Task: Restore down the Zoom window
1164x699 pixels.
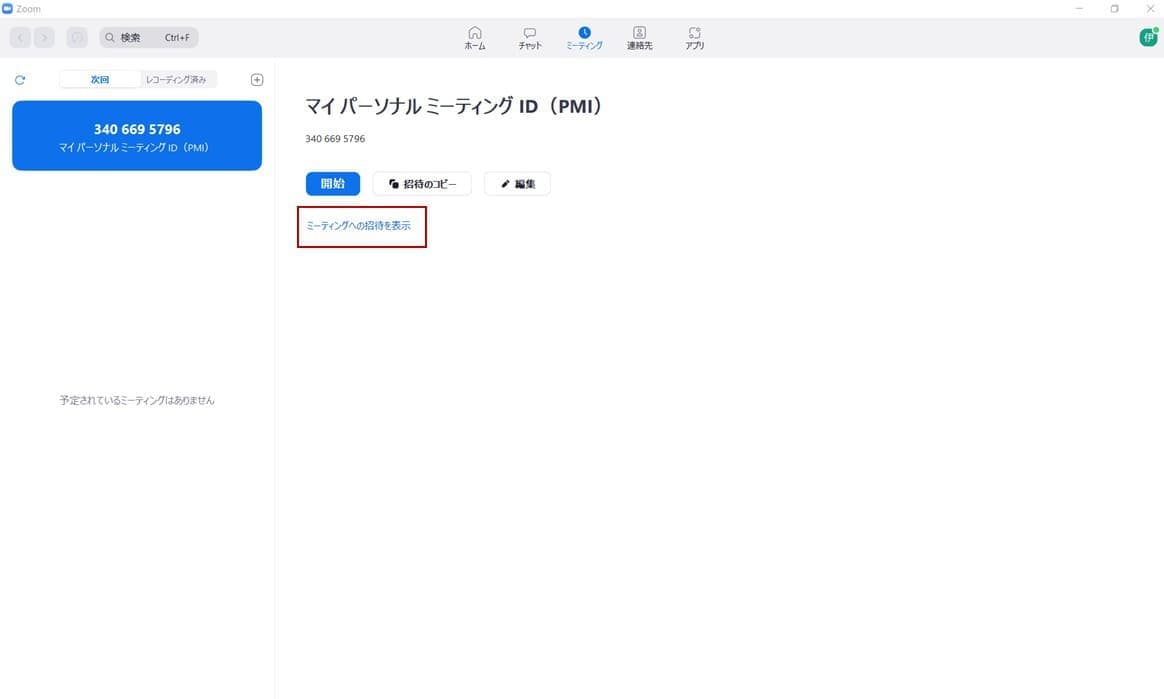Action: [1114, 9]
